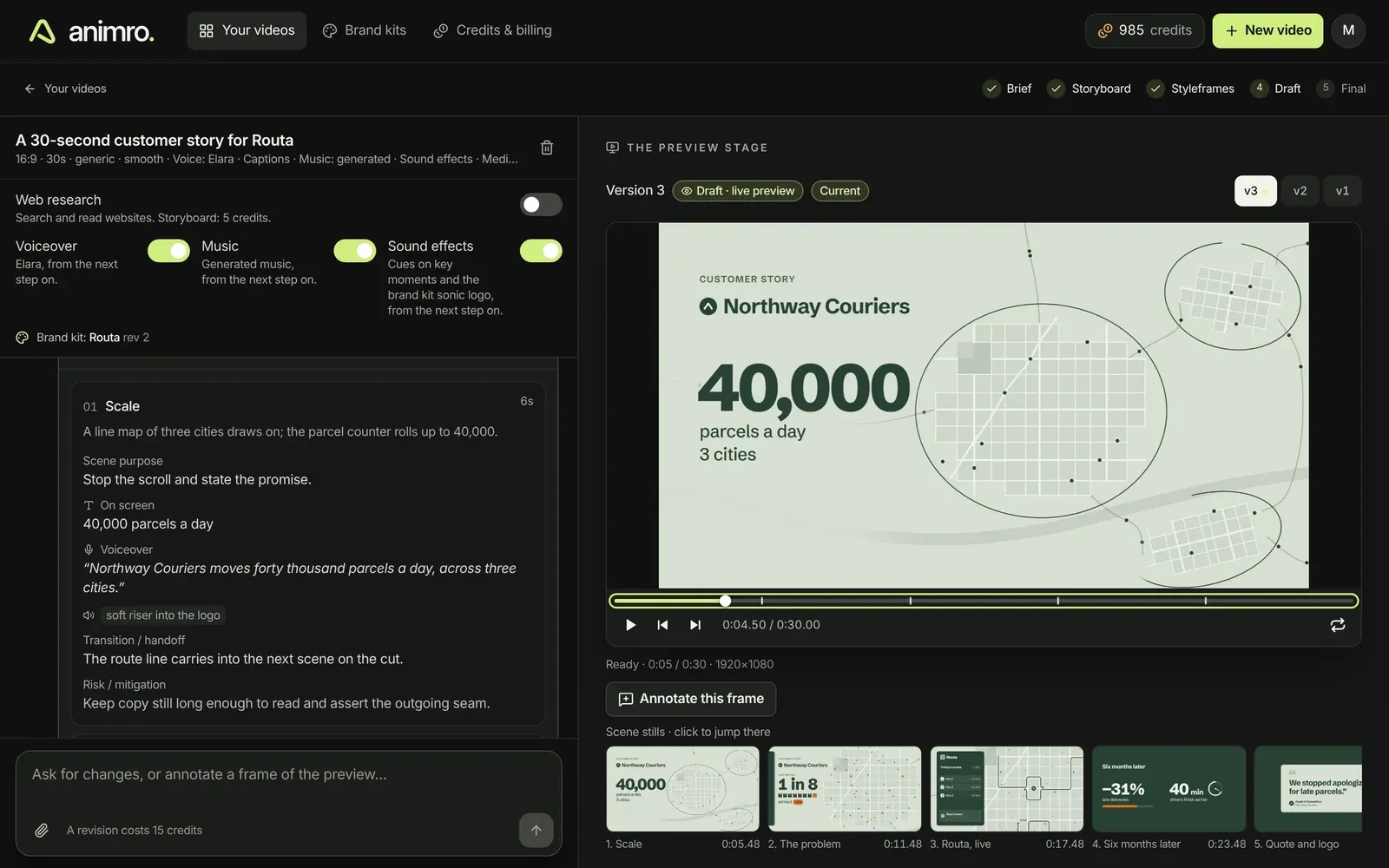Click Annotate this frame button
The image size is (1389, 868).
(x=691, y=700)
